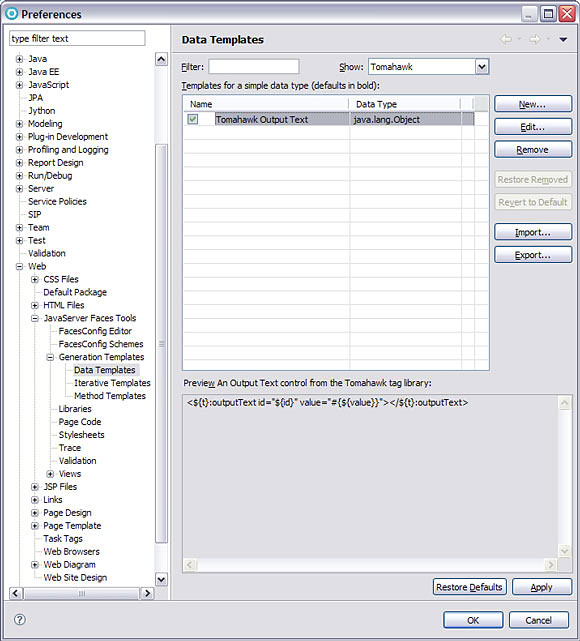Uncheck the Tomahawk Output Text checkbox
Image resolution: width=580 pixels, height=641 pixels.
[193, 119]
